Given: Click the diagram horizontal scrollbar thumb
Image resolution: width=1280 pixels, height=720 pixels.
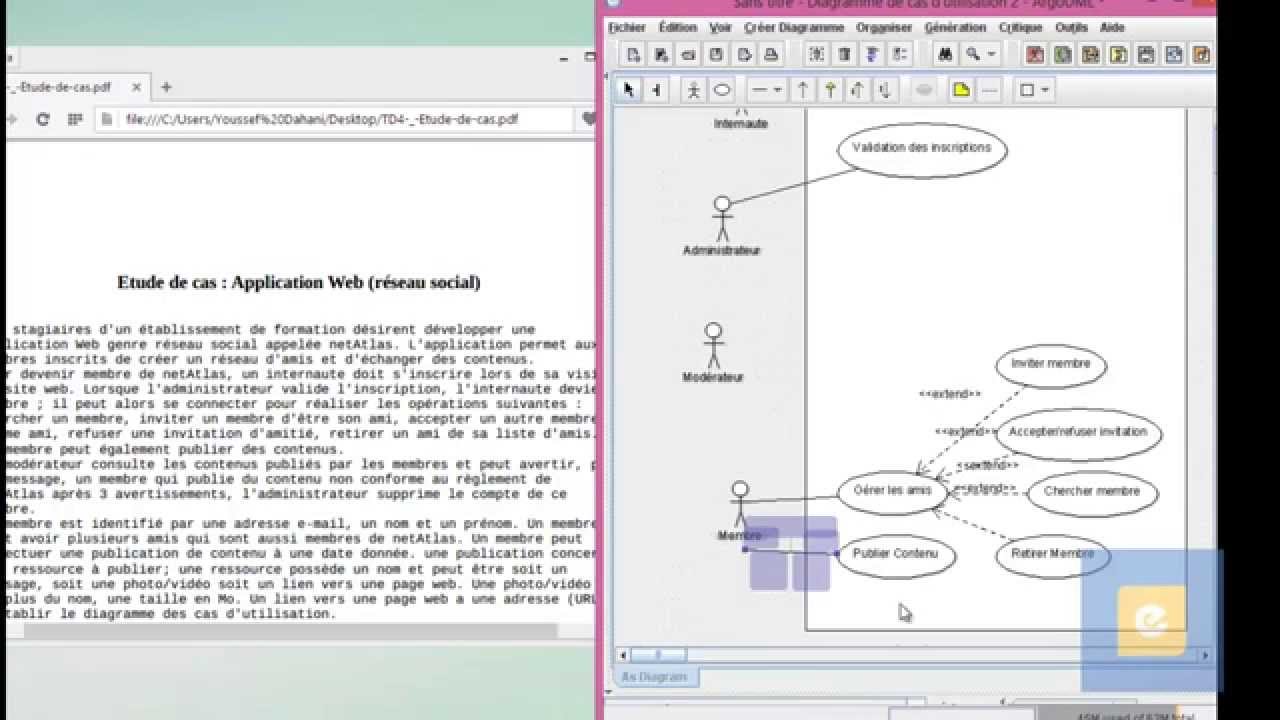Looking at the screenshot, I should (657, 656).
